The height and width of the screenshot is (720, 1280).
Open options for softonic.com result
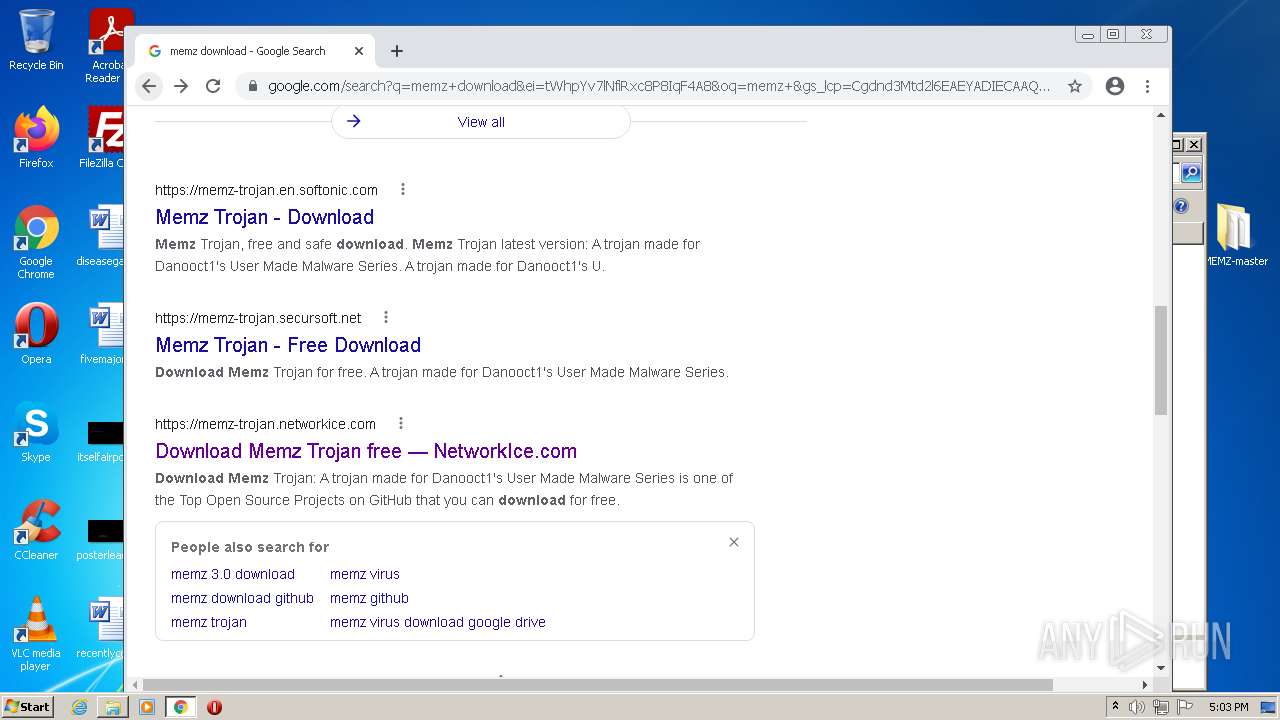click(403, 189)
